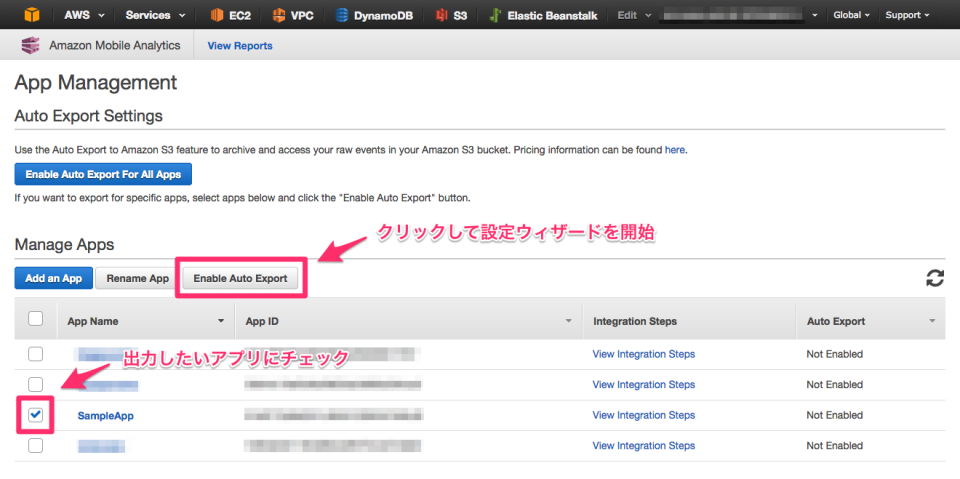Click the Amazon Mobile Analytics title
The width and height of the screenshot is (960, 479).
(x=114, y=46)
